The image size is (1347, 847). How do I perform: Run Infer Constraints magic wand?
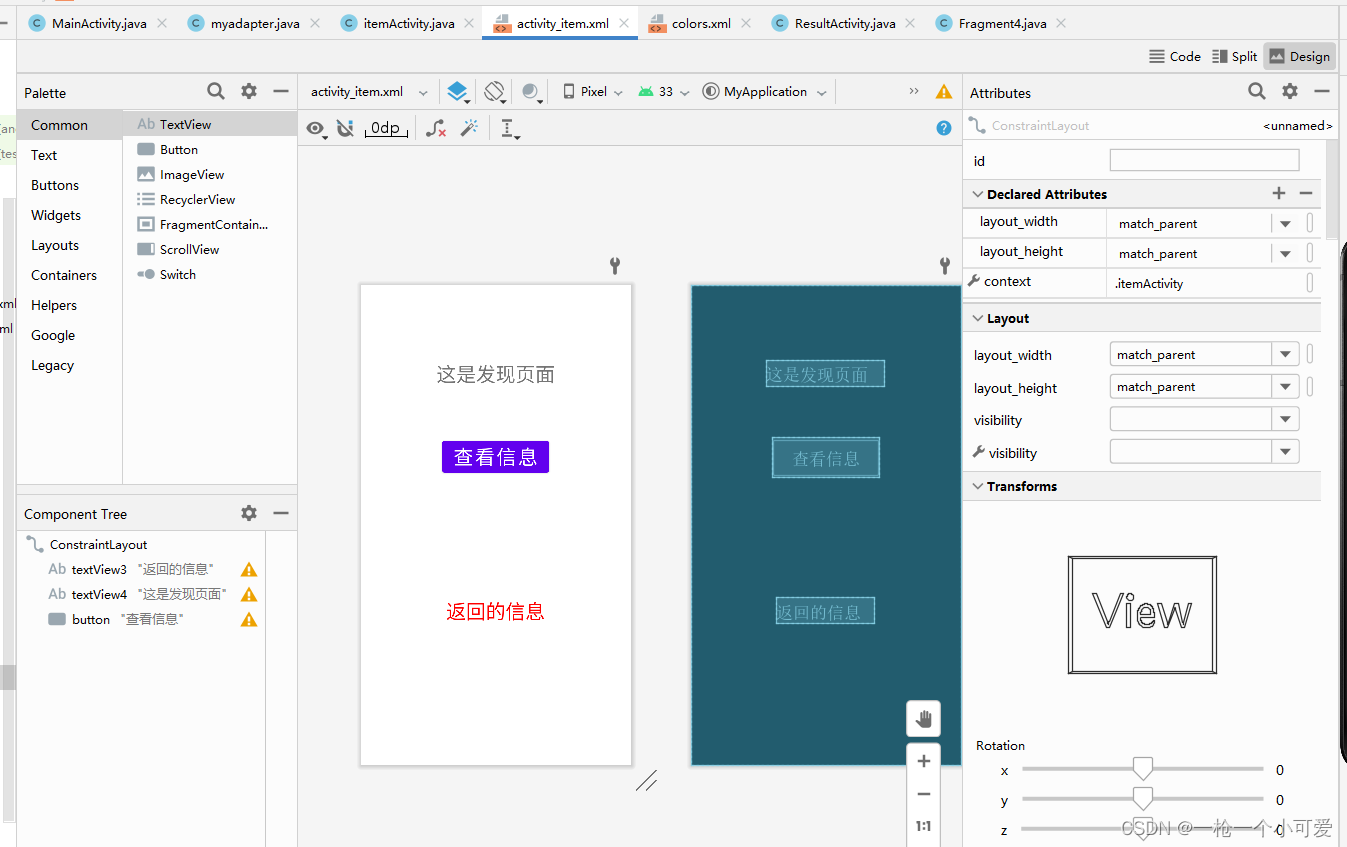(467, 128)
